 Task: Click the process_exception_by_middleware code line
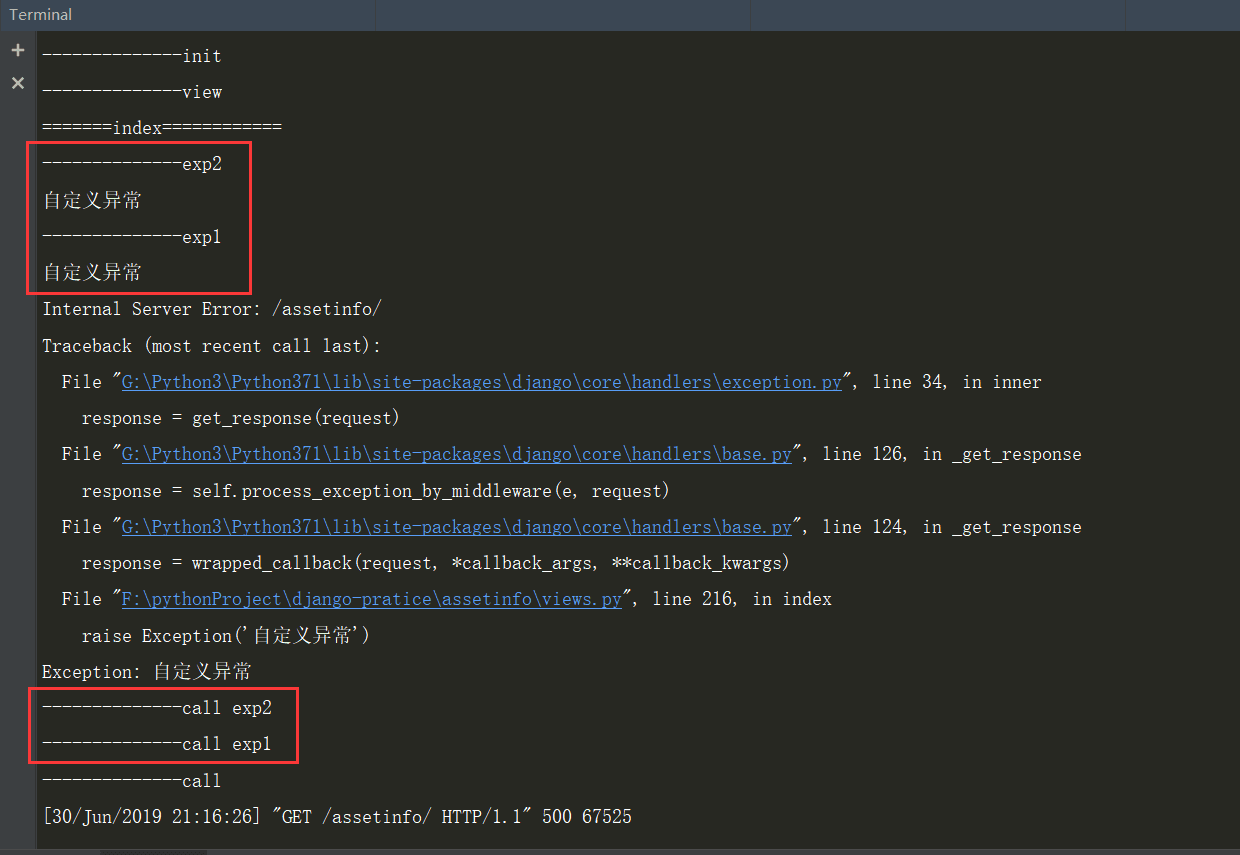point(376,491)
